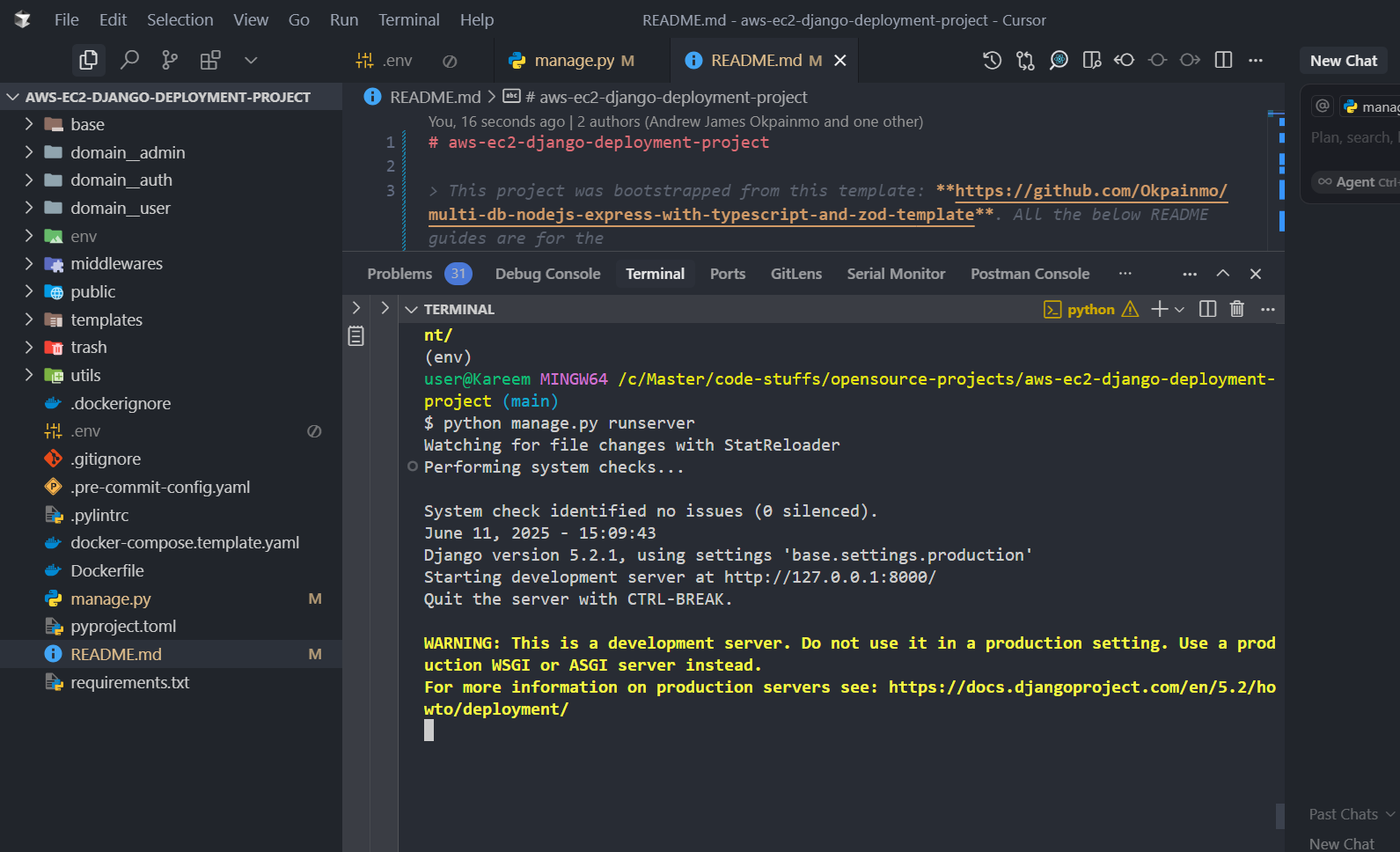1400x852 pixels.
Task: Kill terminal with the trash icon
Action: [1236, 309]
